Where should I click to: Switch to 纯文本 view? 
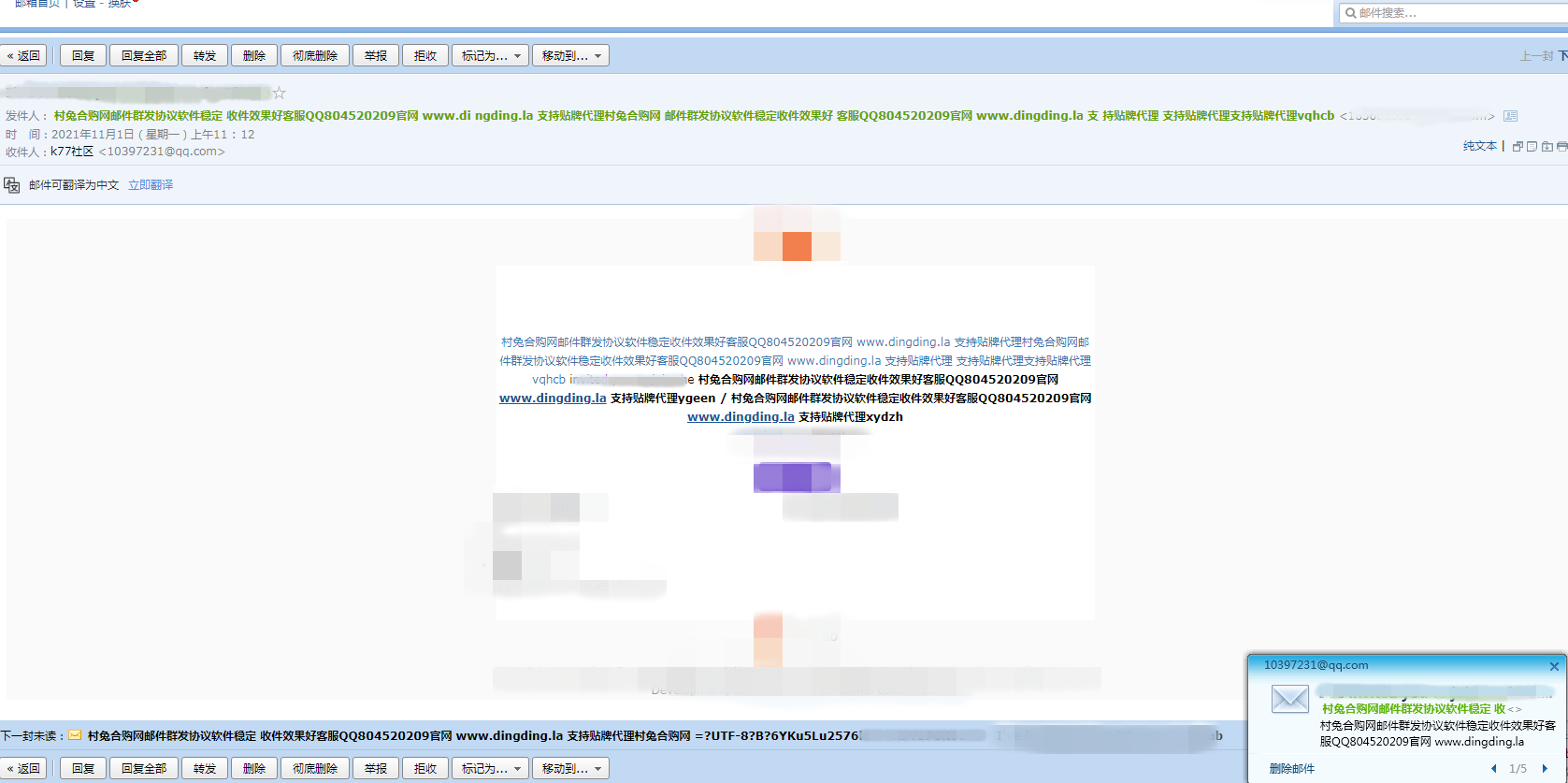pyautogui.click(x=1479, y=146)
